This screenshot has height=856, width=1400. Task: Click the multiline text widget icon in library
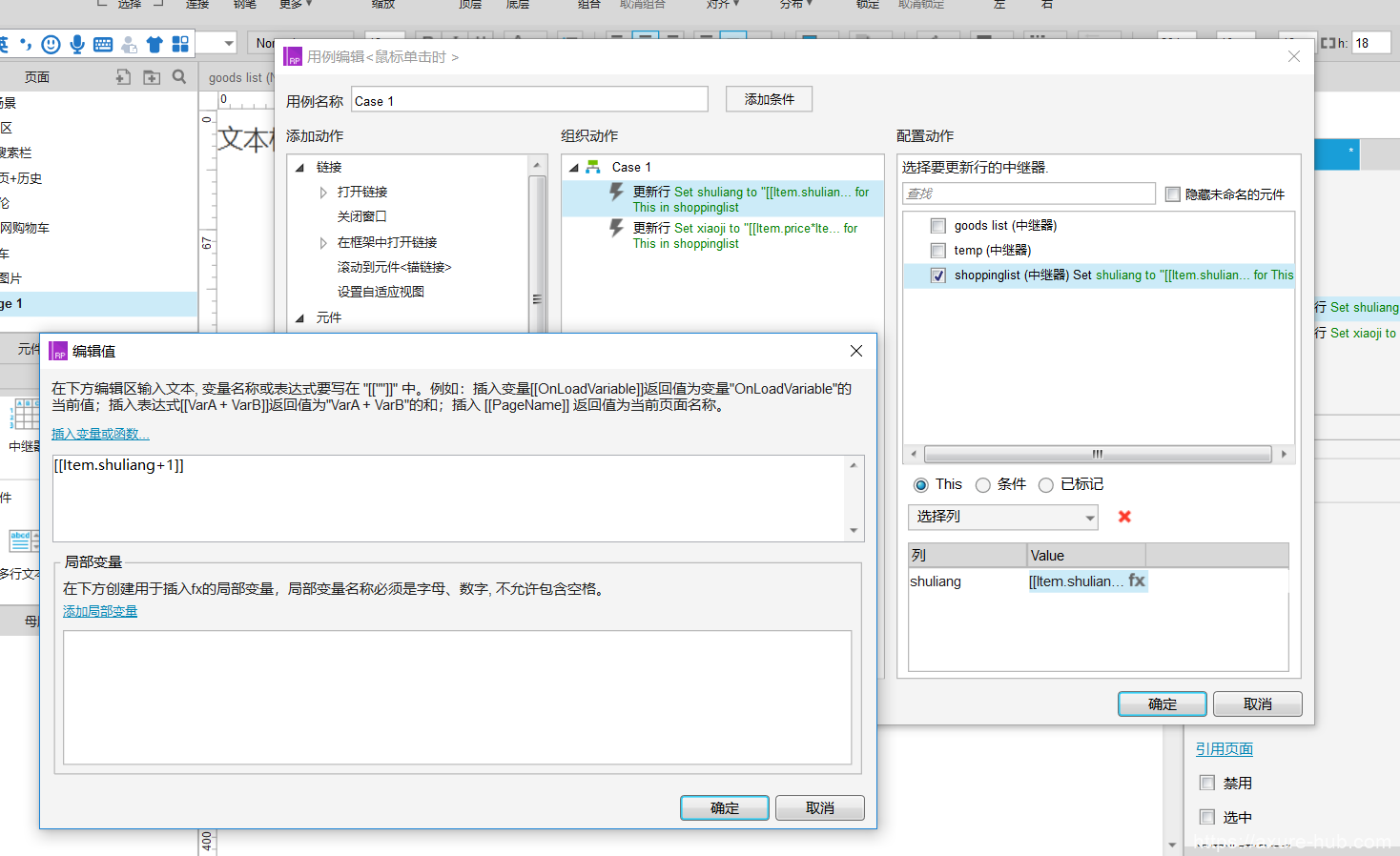(24, 541)
